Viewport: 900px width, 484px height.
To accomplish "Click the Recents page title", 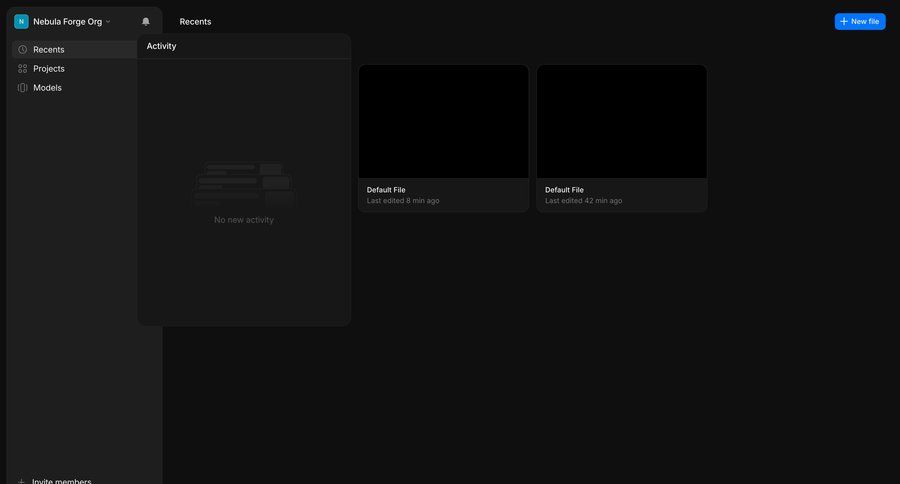I will [x=195, y=21].
